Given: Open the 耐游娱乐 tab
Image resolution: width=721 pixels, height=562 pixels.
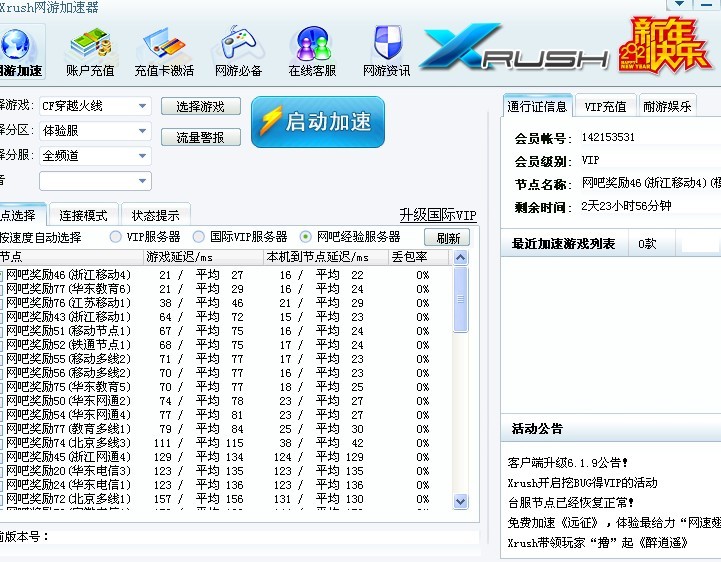Looking at the screenshot, I should [x=667, y=106].
